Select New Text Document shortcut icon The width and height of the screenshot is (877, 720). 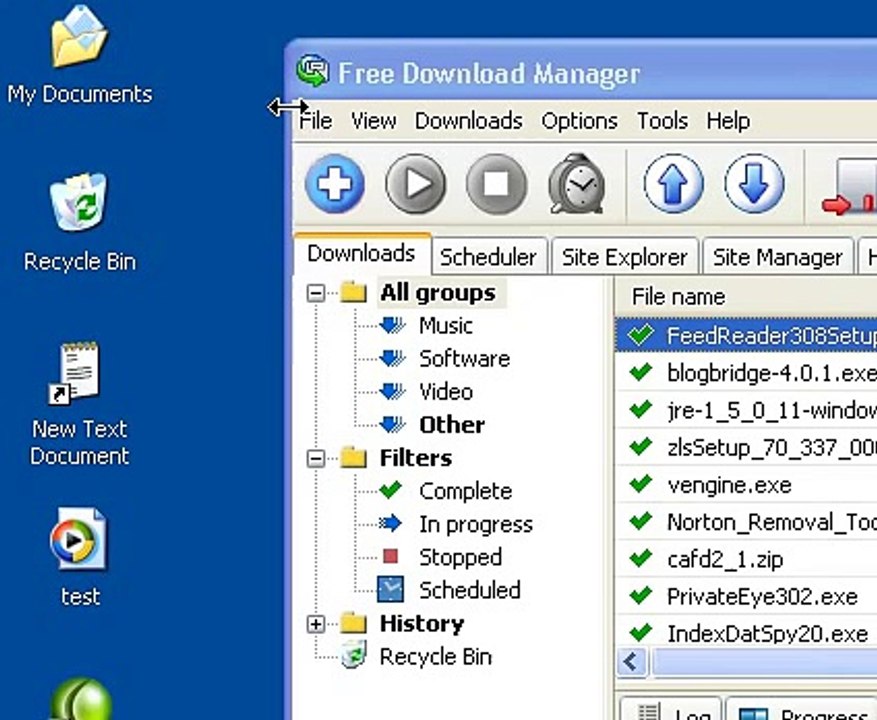coord(76,373)
